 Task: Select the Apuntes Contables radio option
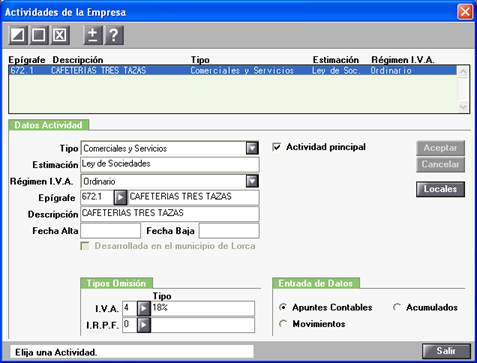283,307
